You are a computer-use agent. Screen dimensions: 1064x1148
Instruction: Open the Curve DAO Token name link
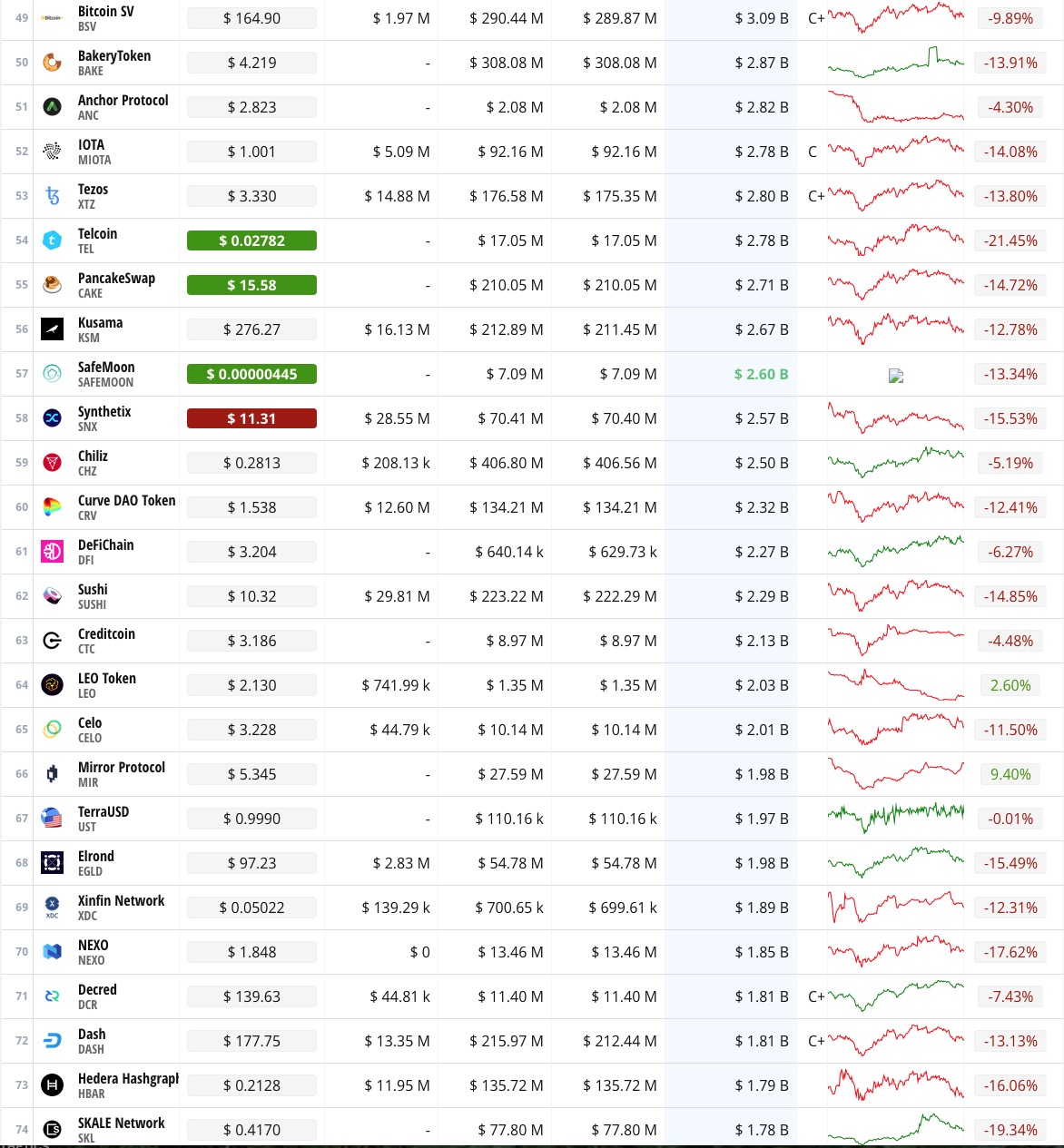(126, 501)
